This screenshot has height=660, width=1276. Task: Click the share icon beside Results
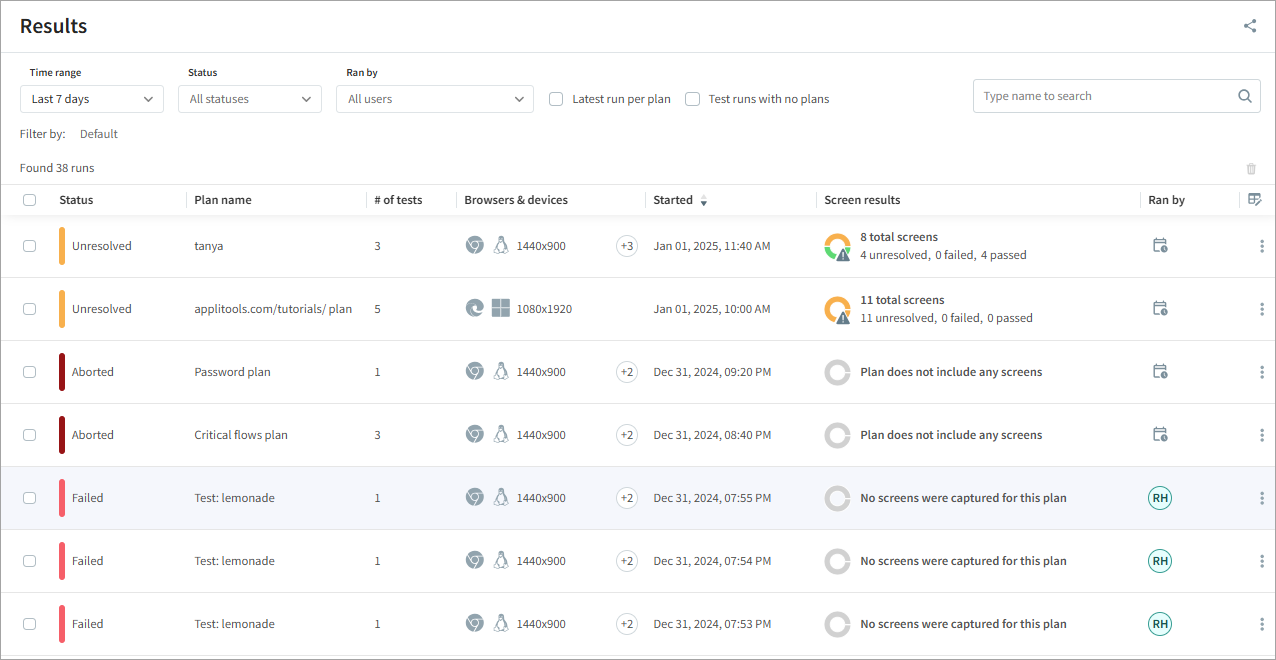[1250, 26]
